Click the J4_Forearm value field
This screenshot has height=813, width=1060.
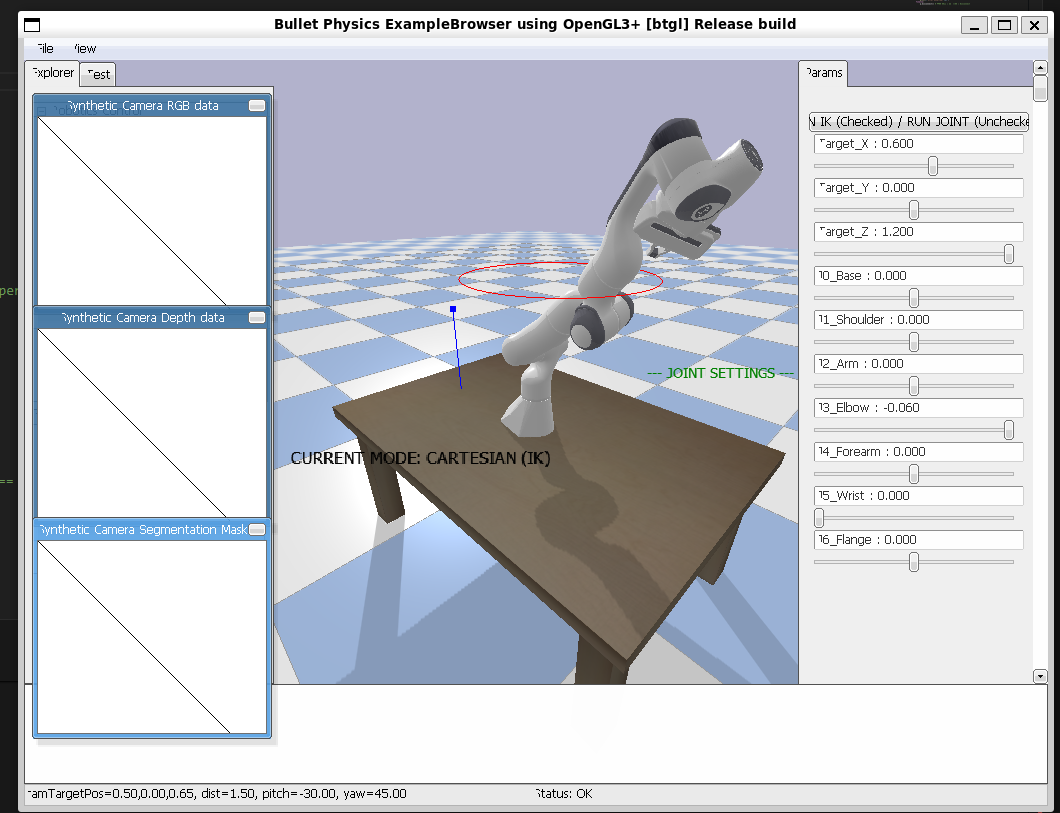pyautogui.click(x=919, y=451)
